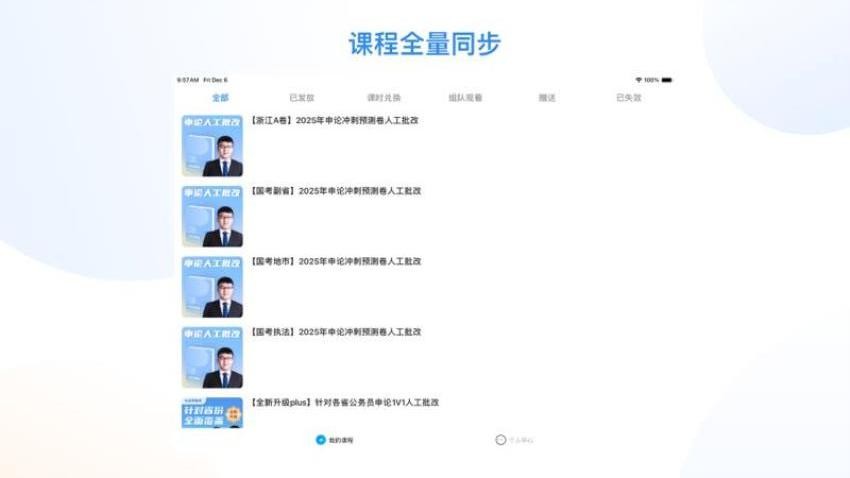Open the 国考副省 course thumbnail

212,216
